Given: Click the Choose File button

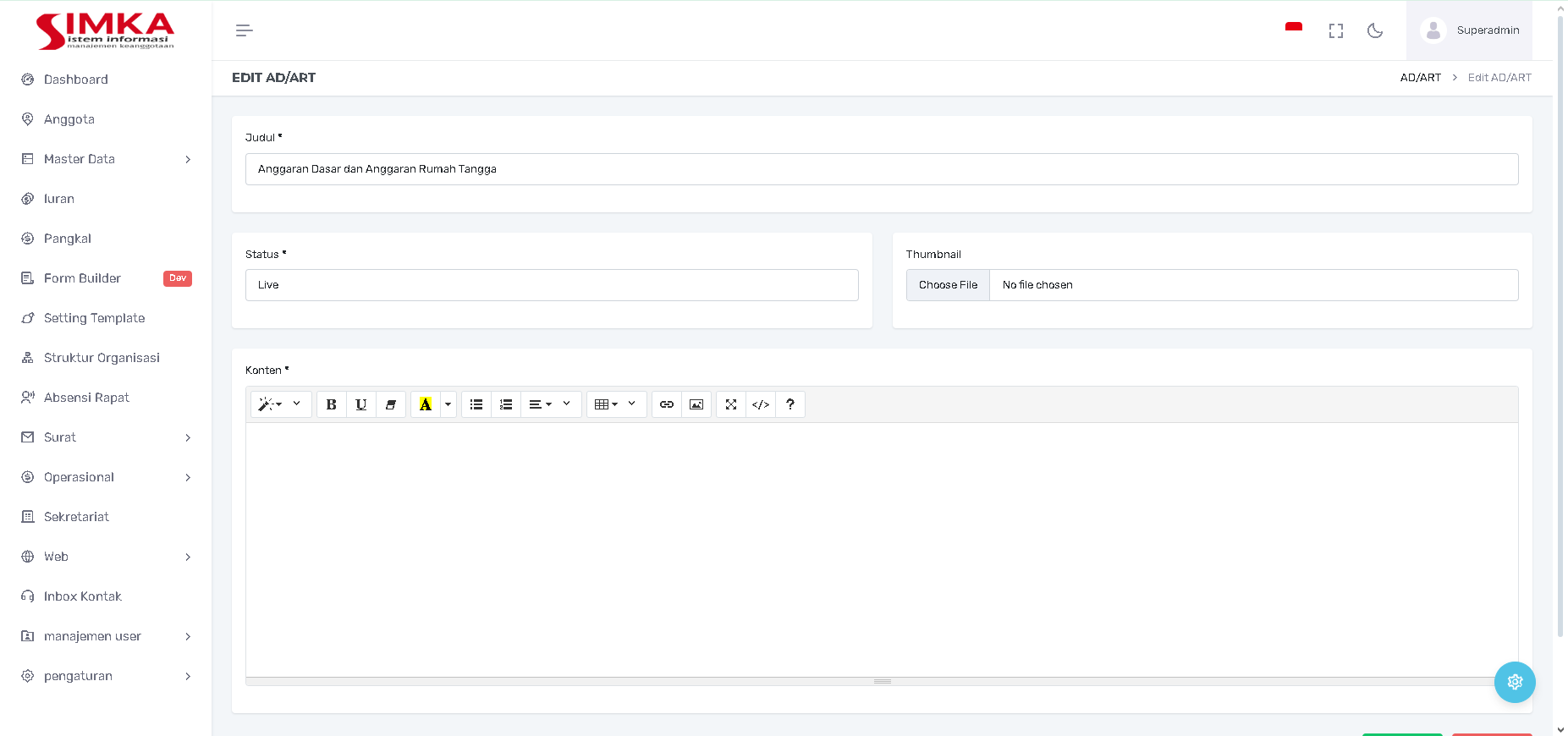Looking at the screenshot, I should click(948, 285).
